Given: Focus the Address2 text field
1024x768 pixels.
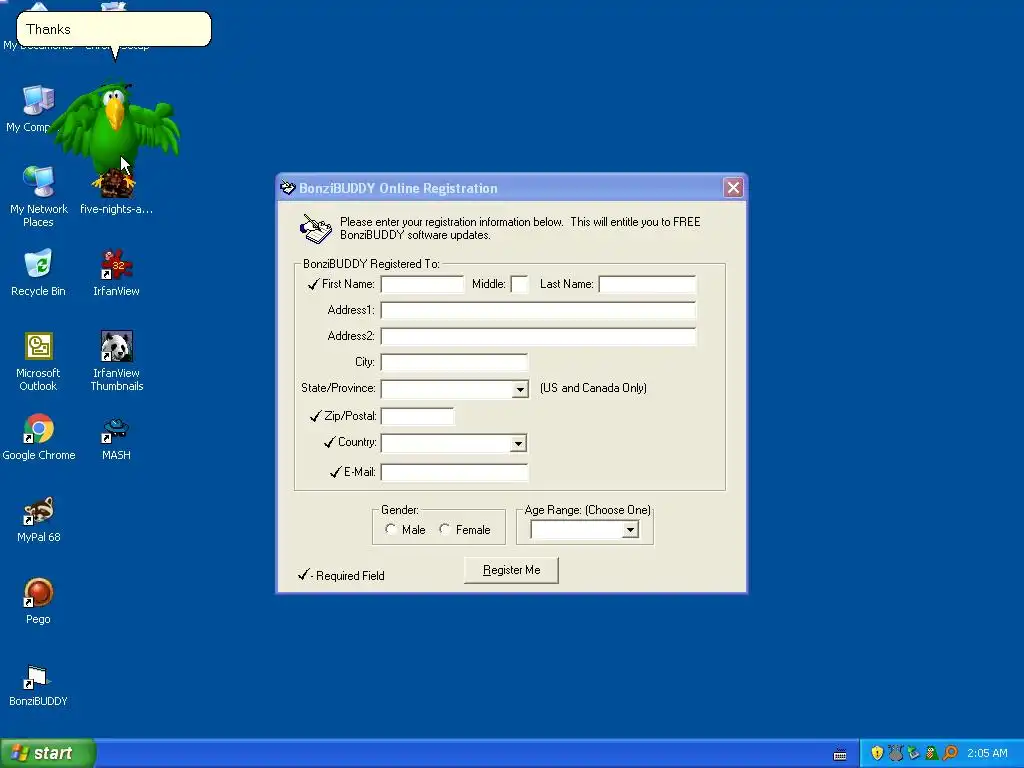Looking at the screenshot, I should (538, 336).
